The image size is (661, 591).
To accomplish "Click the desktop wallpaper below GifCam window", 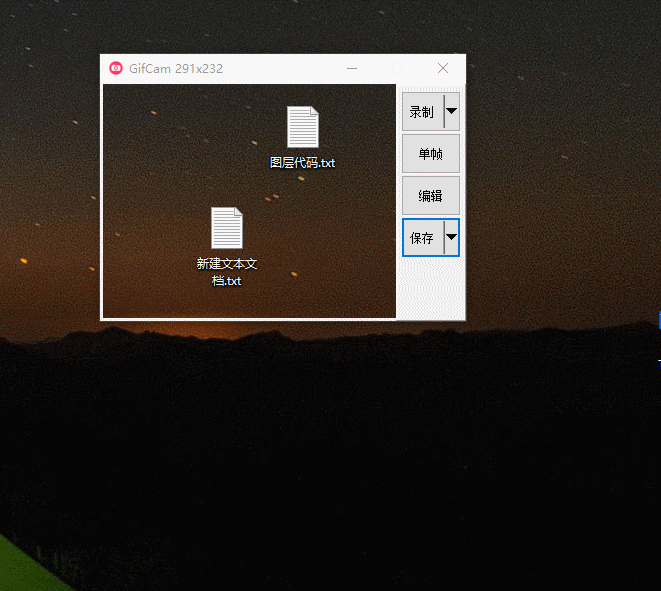I will (x=300, y=450).
